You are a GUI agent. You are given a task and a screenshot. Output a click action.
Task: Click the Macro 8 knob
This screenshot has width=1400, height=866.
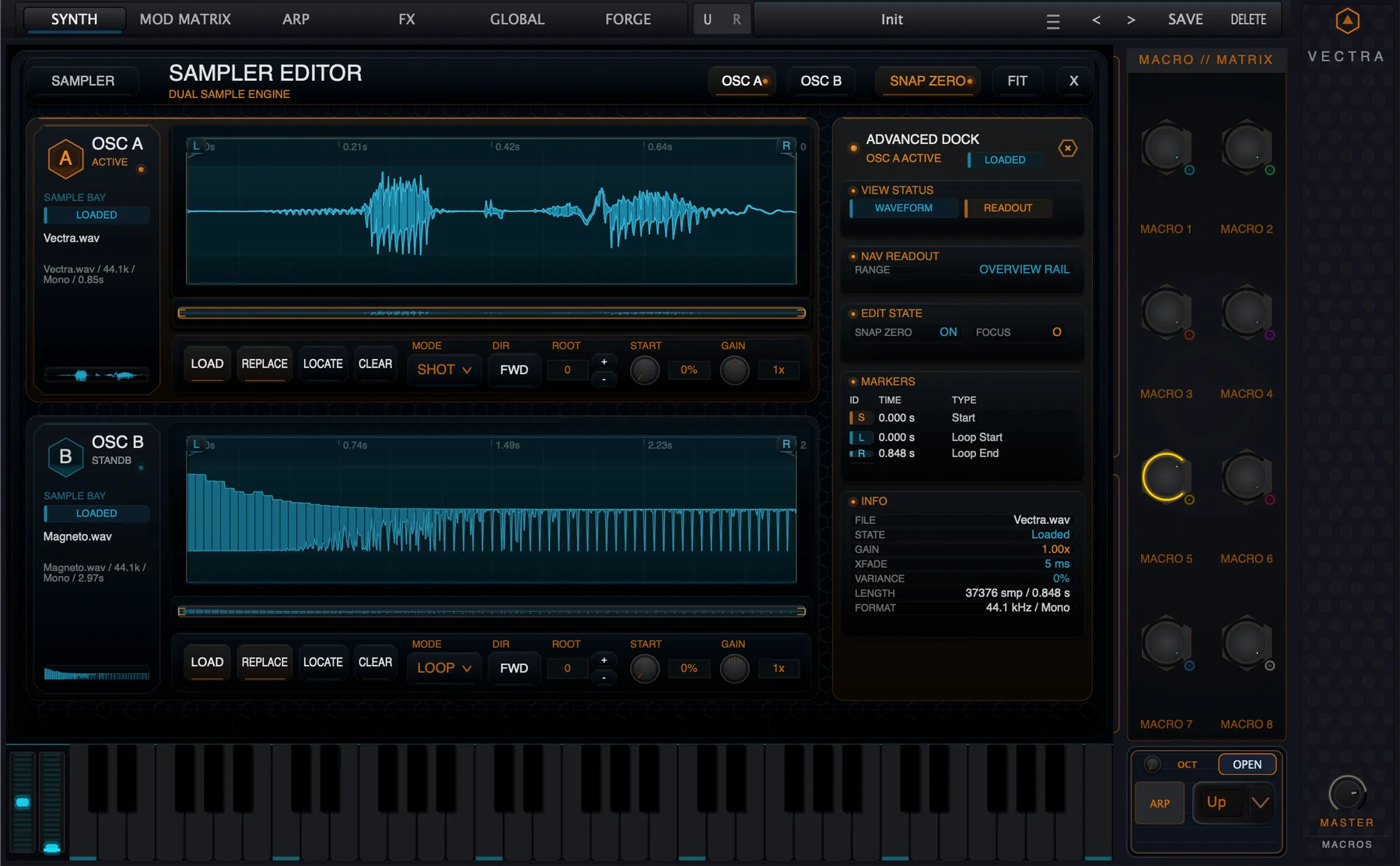1246,642
